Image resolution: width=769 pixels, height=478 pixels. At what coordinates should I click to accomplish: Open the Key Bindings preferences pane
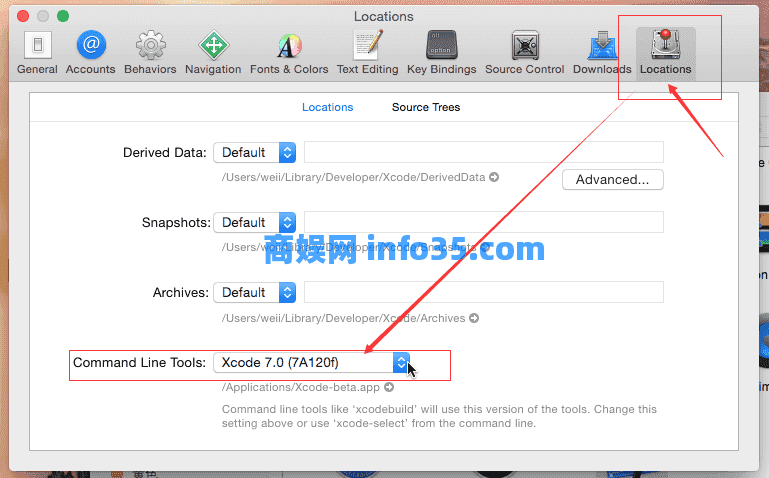click(441, 52)
